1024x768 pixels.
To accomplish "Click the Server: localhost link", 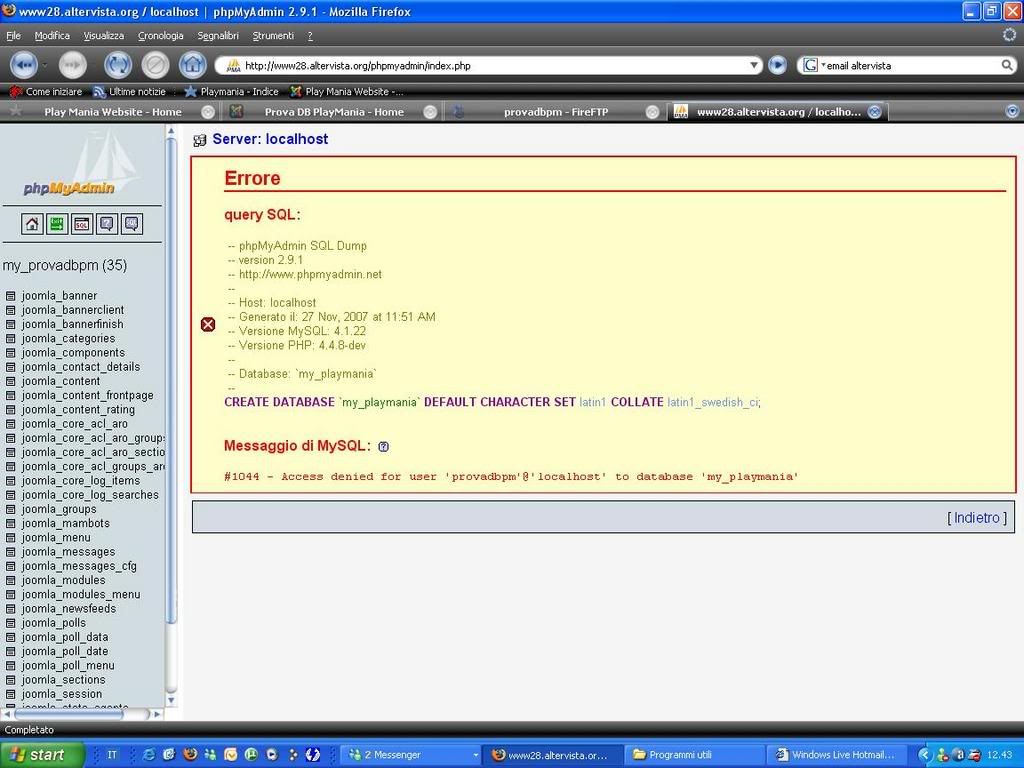I will [270, 139].
